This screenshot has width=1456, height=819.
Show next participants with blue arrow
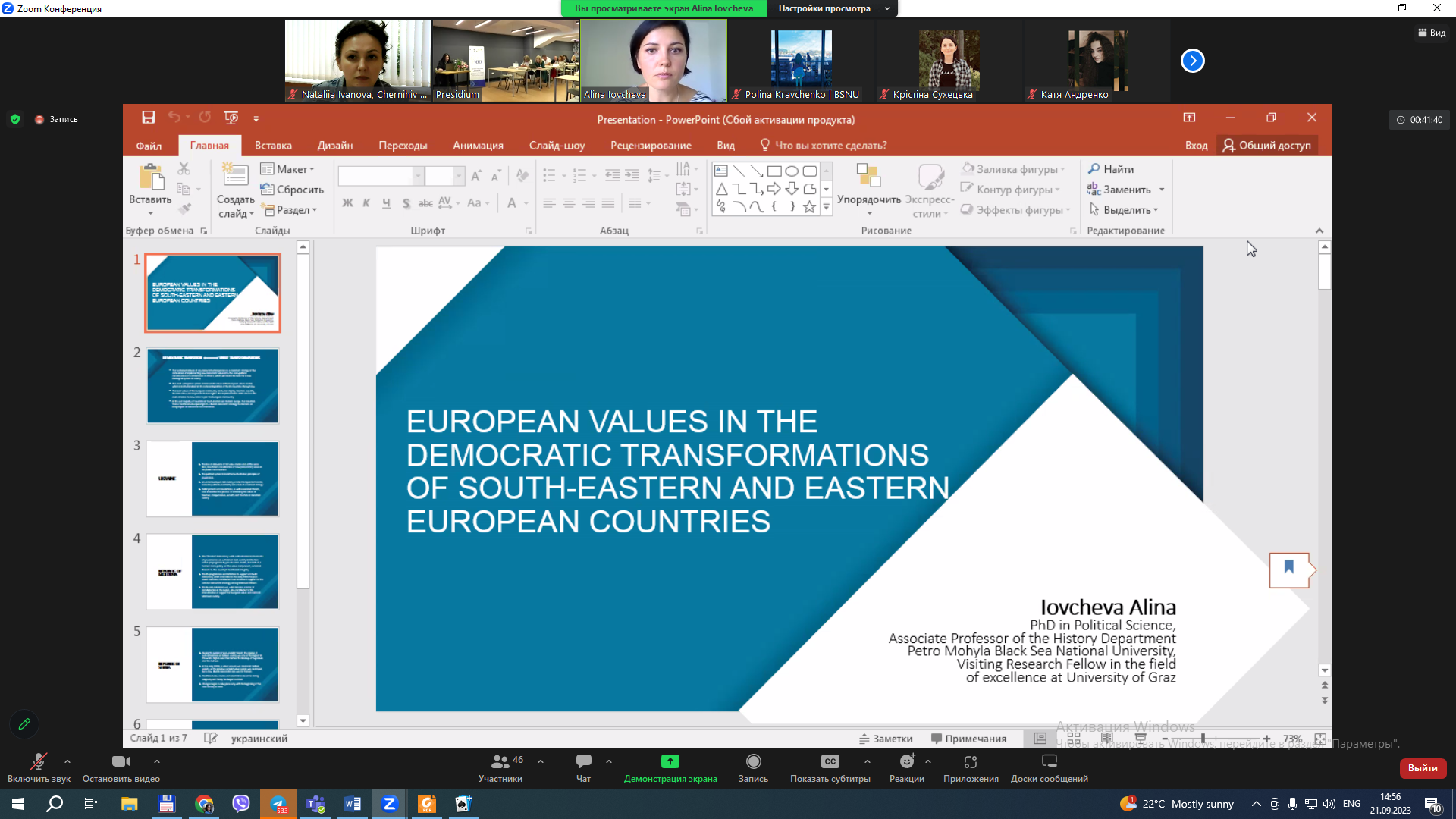[x=1192, y=61]
